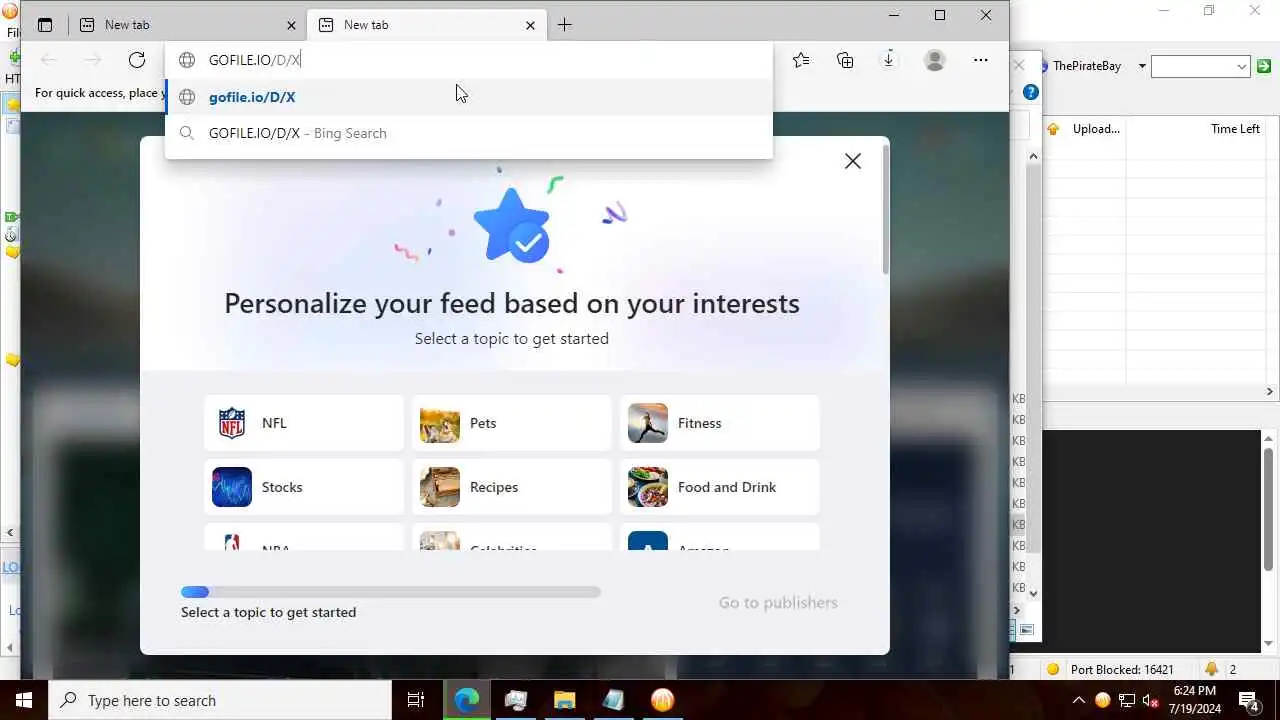Click the Port Blocked: 16421 status entry
This screenshot has height=720, width=1280.
click(1122, 669)
